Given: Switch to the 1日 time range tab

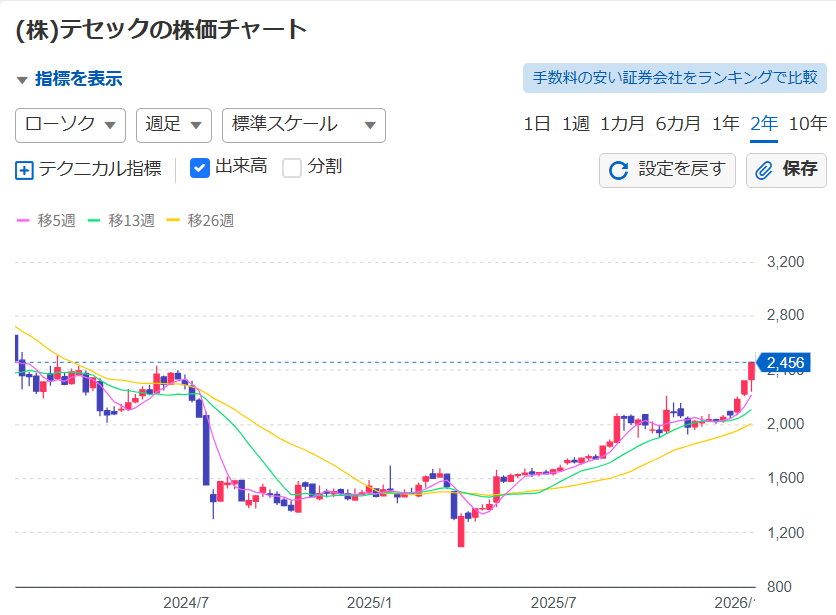Looking at the screenshot, I should coord(535,124).
